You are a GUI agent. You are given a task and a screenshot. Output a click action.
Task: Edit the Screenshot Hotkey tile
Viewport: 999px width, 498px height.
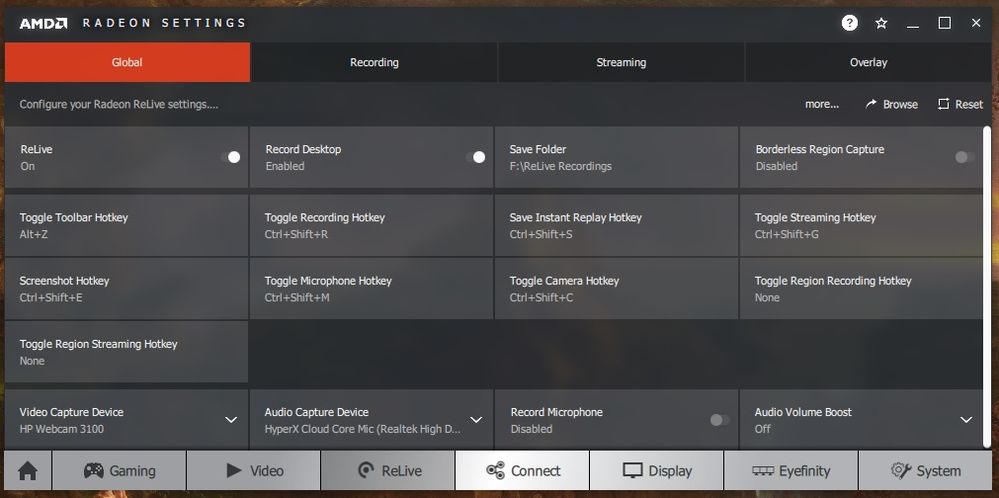click(126, 288)
